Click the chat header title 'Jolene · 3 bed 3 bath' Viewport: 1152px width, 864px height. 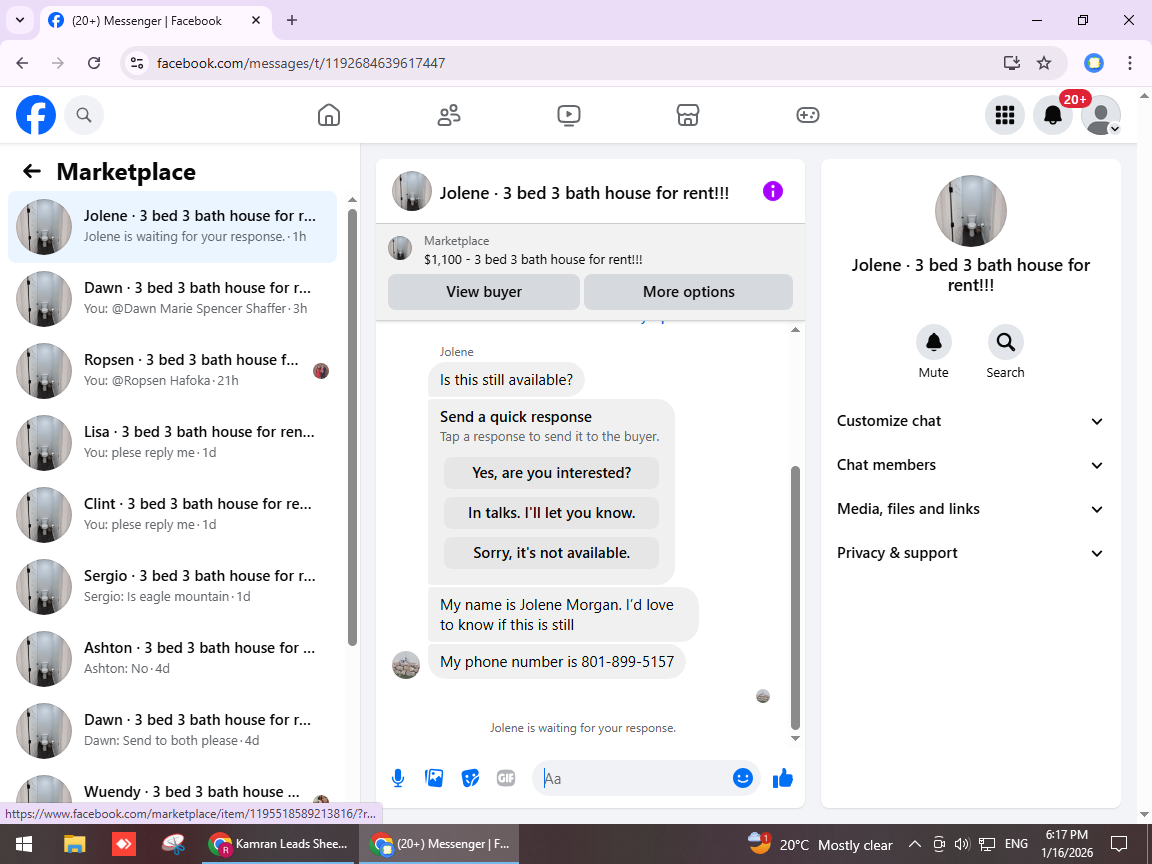pyautogui.click(x=584, y=193)
